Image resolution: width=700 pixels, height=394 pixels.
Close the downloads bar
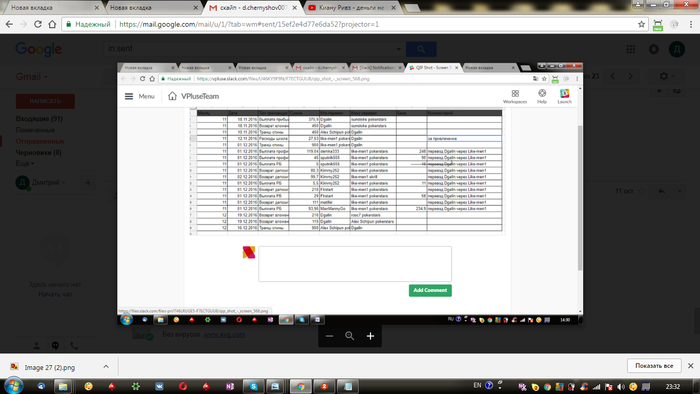point(691,366)
